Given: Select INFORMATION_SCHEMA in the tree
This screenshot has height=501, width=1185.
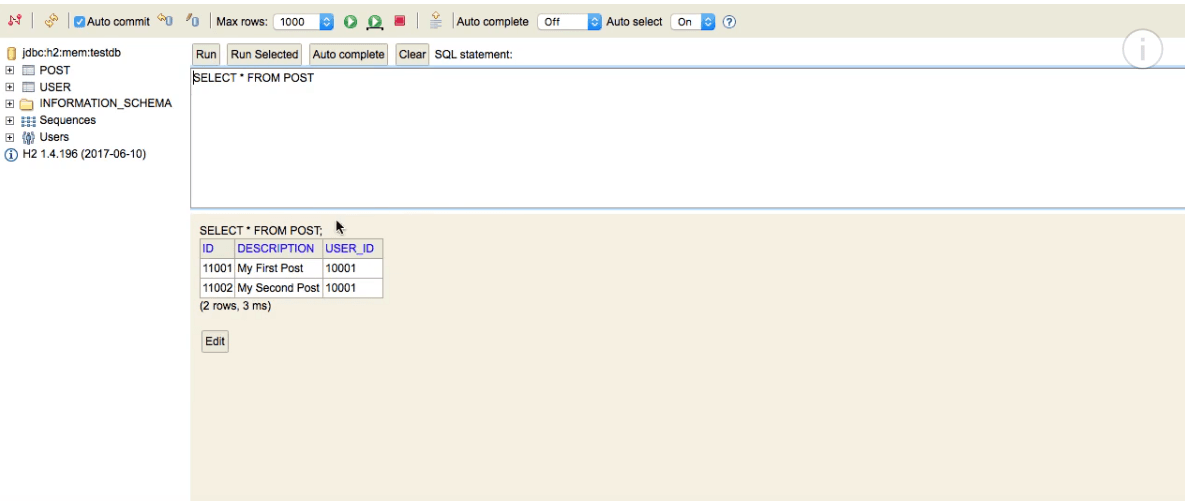Looking at the screenshot, I should pyautogui.click(x=106, y=104).
